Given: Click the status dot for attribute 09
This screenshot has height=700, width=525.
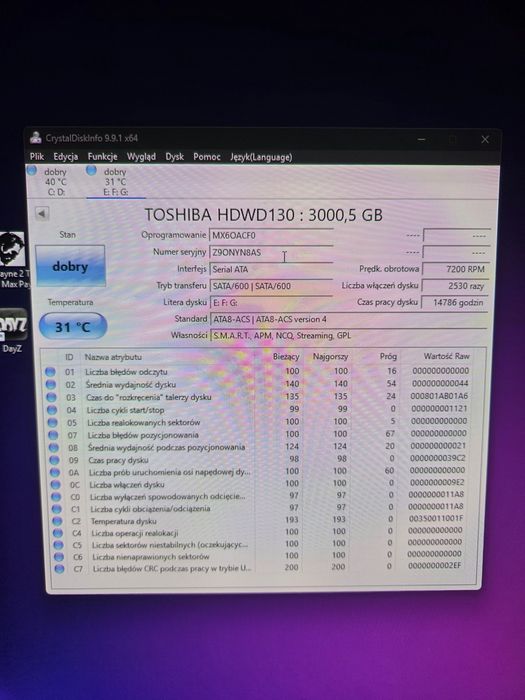Looking at the screenshot, I should pos(54,459).
